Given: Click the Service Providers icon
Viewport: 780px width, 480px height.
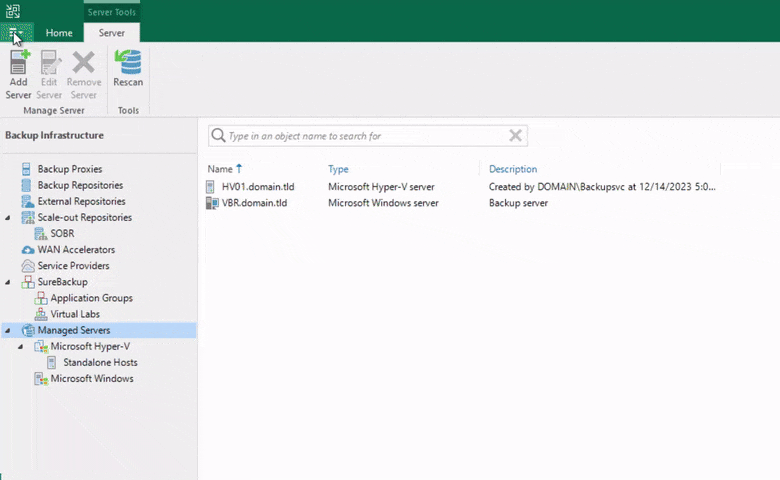Looking at the screenshot, I should pos(28,266).
